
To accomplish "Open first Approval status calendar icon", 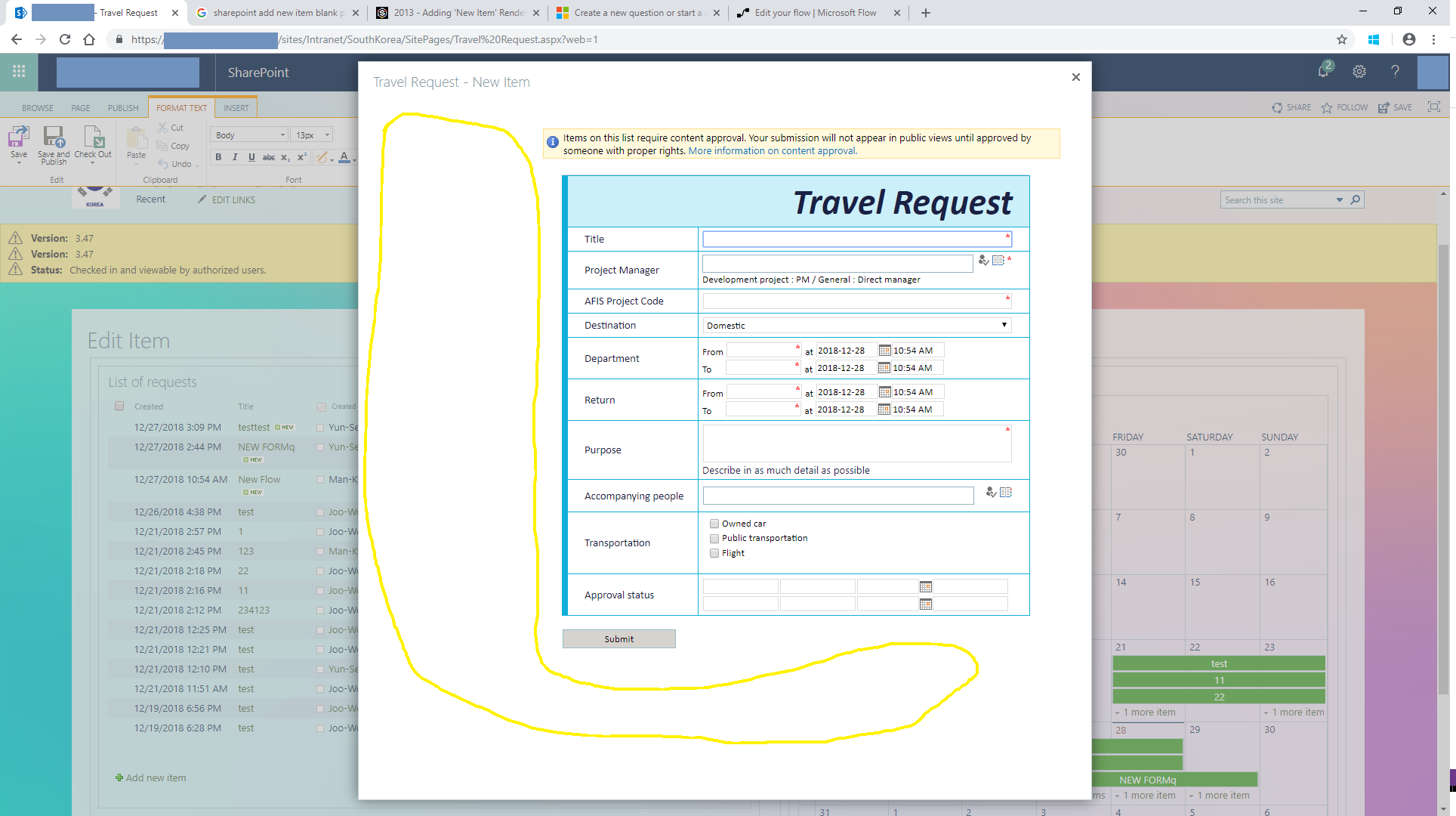I will (x=926, y=587).
